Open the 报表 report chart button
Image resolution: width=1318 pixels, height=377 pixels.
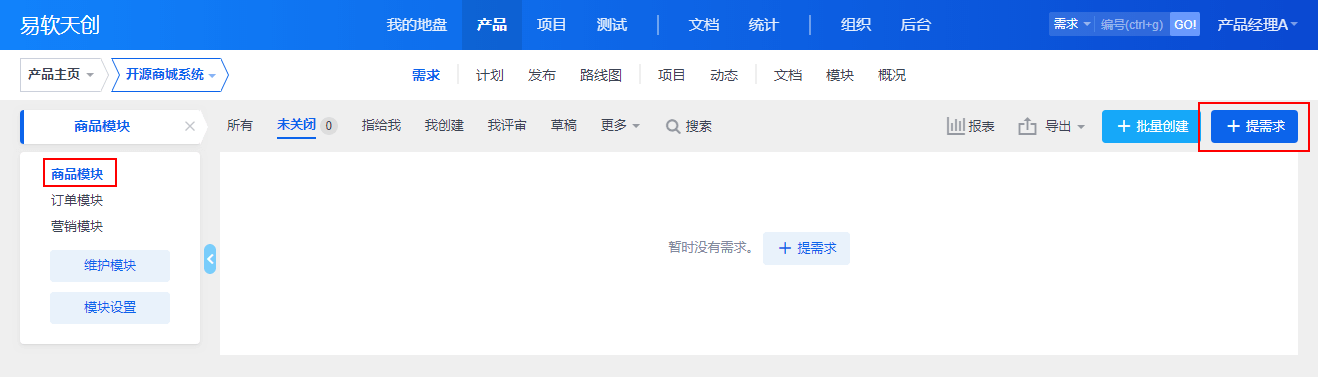pos(971,126)
